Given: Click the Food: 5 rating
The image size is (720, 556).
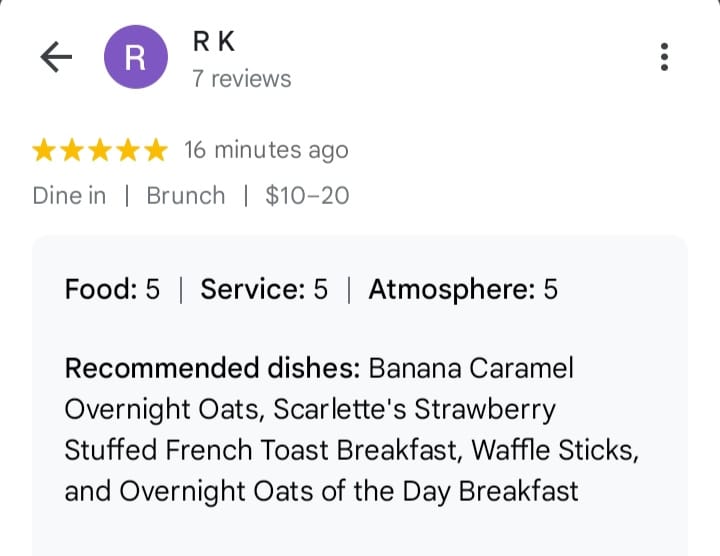Looking at the screenshot, I should [112, 290].
